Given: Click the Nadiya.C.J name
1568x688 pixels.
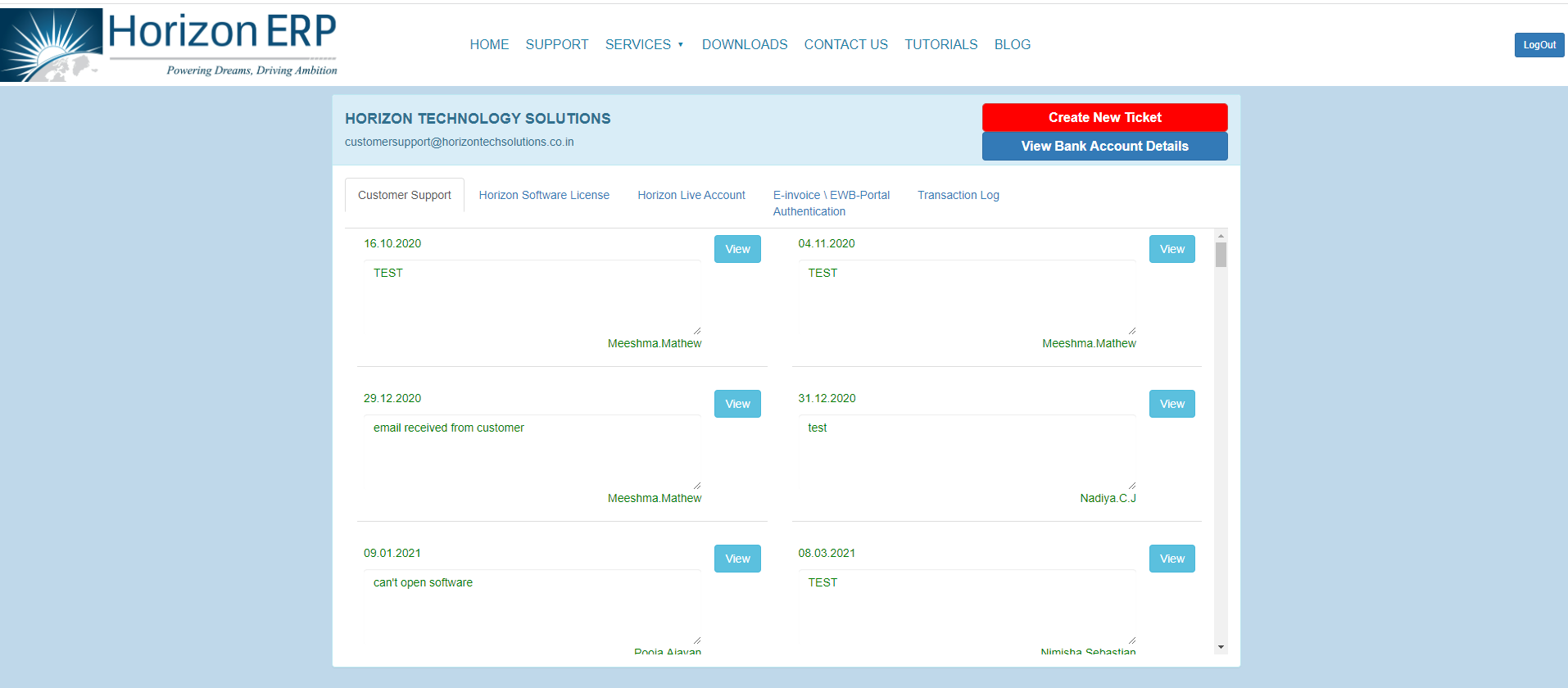Looking at the screenshot, I should point(1108,498).
